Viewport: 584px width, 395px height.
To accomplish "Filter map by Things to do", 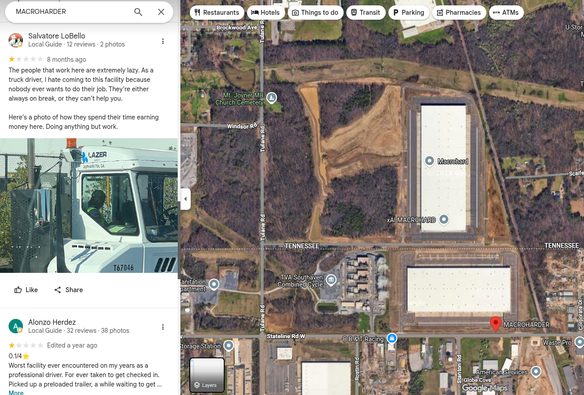I will (315, 13).
